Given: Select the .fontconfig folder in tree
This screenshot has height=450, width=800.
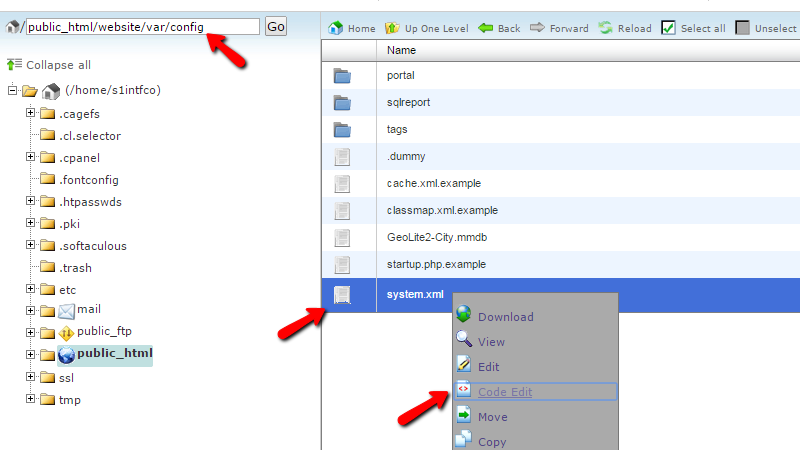Looking at the screenshot, I should pos(88,180).
